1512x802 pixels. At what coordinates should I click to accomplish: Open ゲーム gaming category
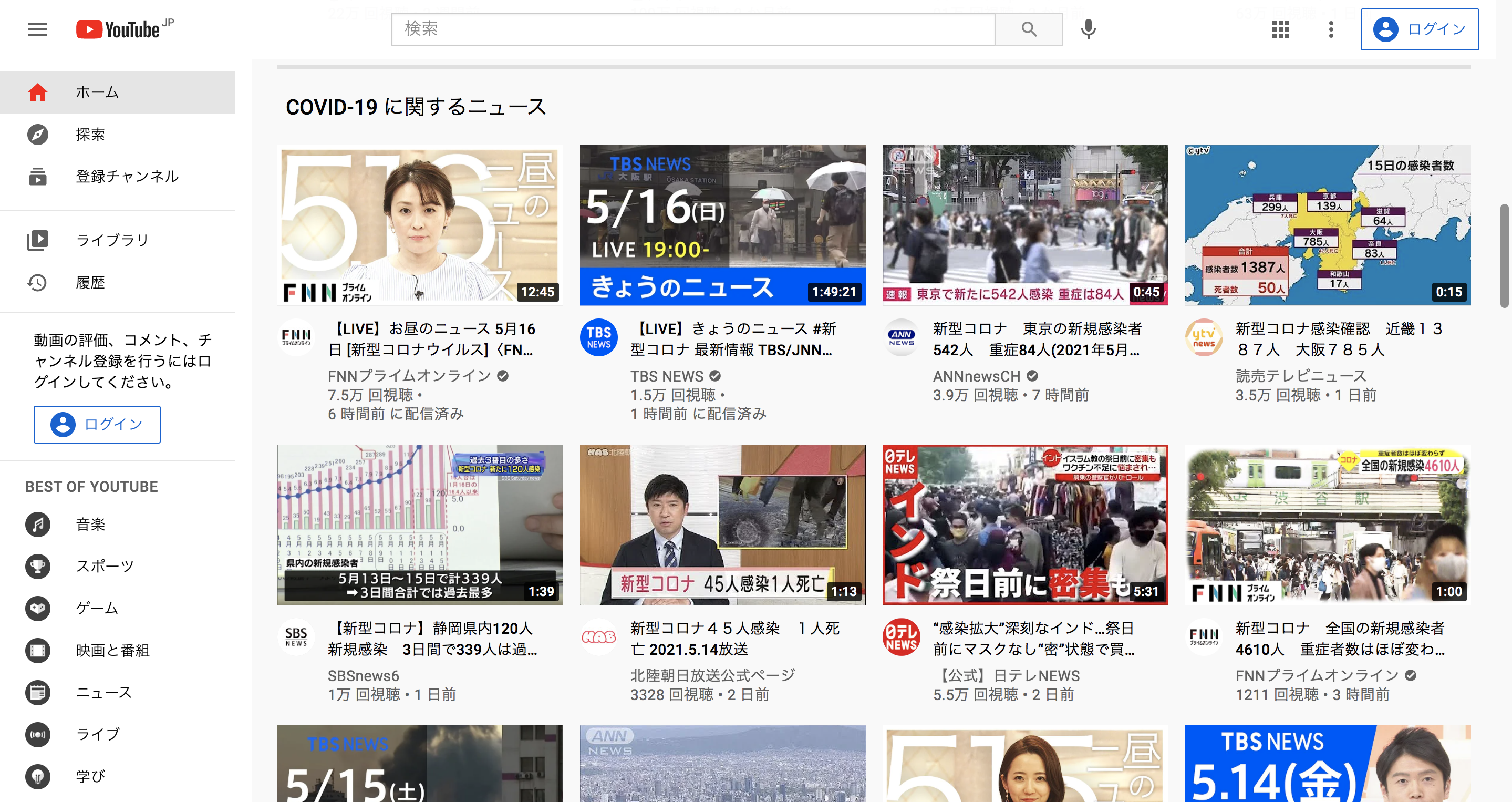click(97, 608)
